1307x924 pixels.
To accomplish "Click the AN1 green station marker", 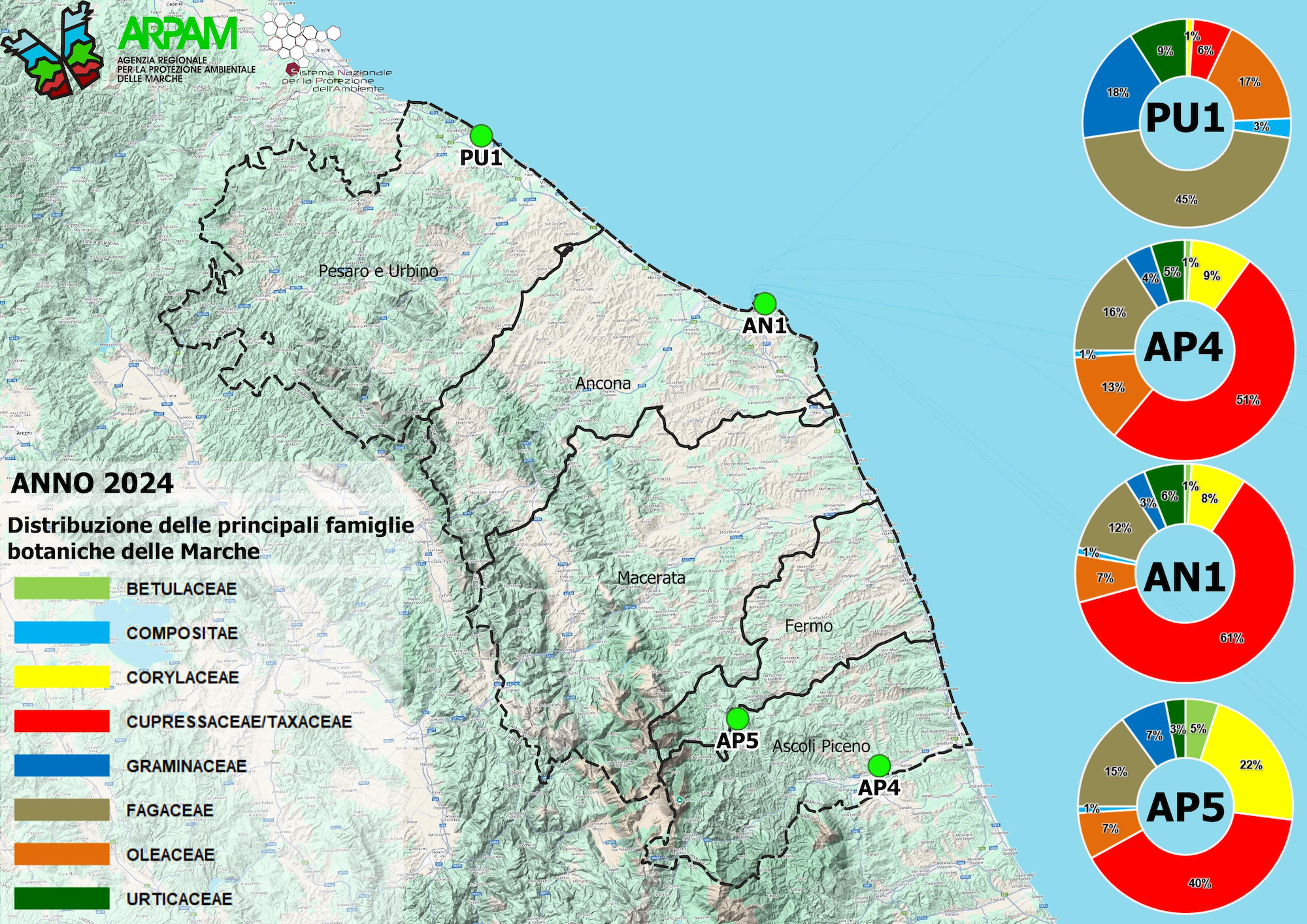I will click(765, 303).
